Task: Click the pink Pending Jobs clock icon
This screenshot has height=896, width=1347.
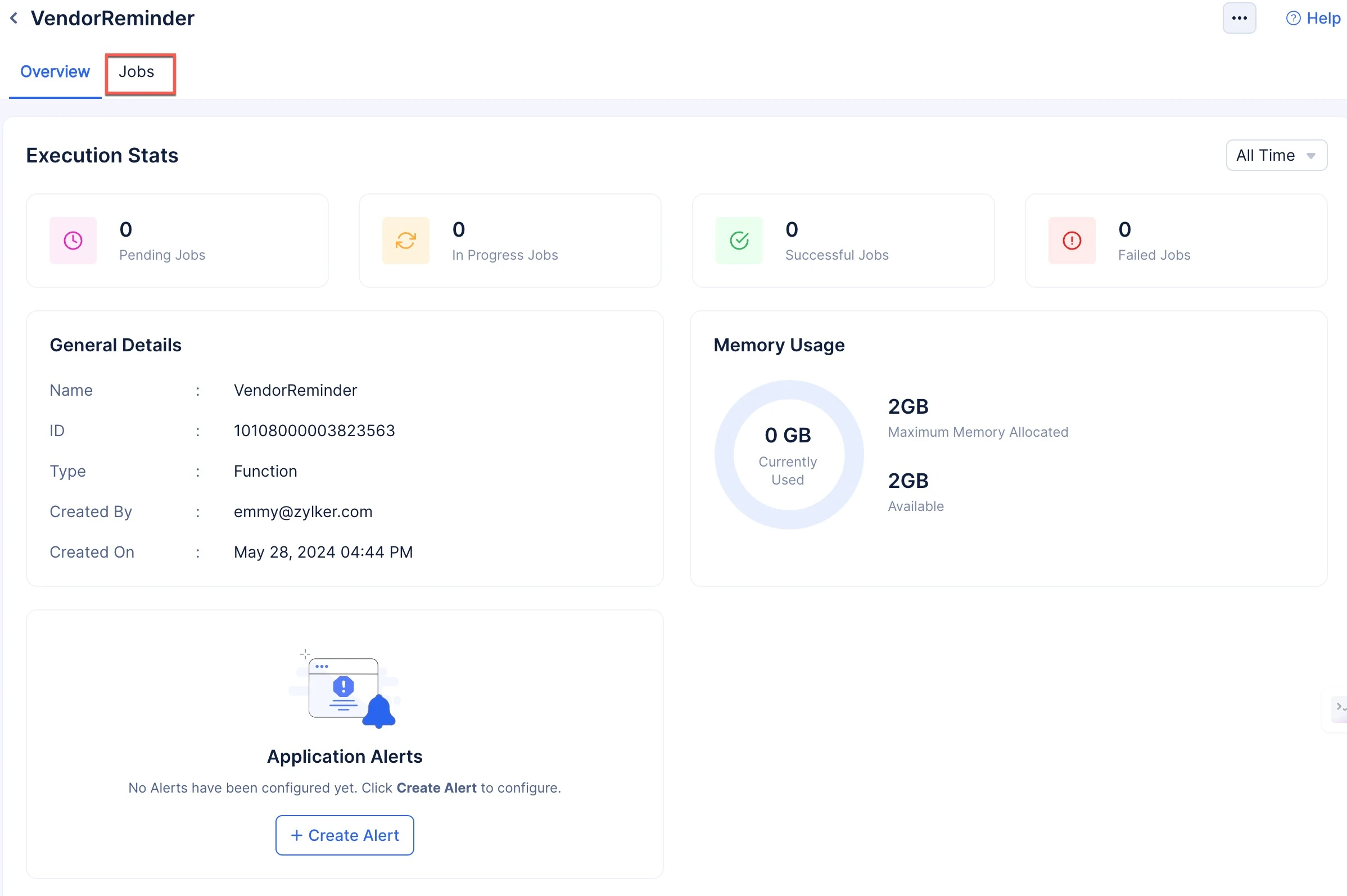Action: point(73,241)
